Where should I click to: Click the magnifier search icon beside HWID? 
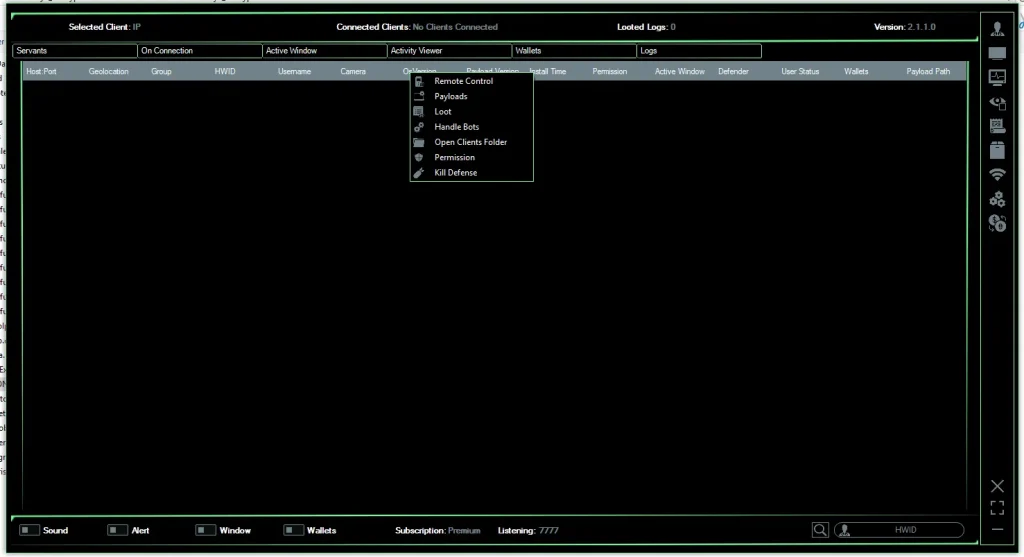coord(820,530)
